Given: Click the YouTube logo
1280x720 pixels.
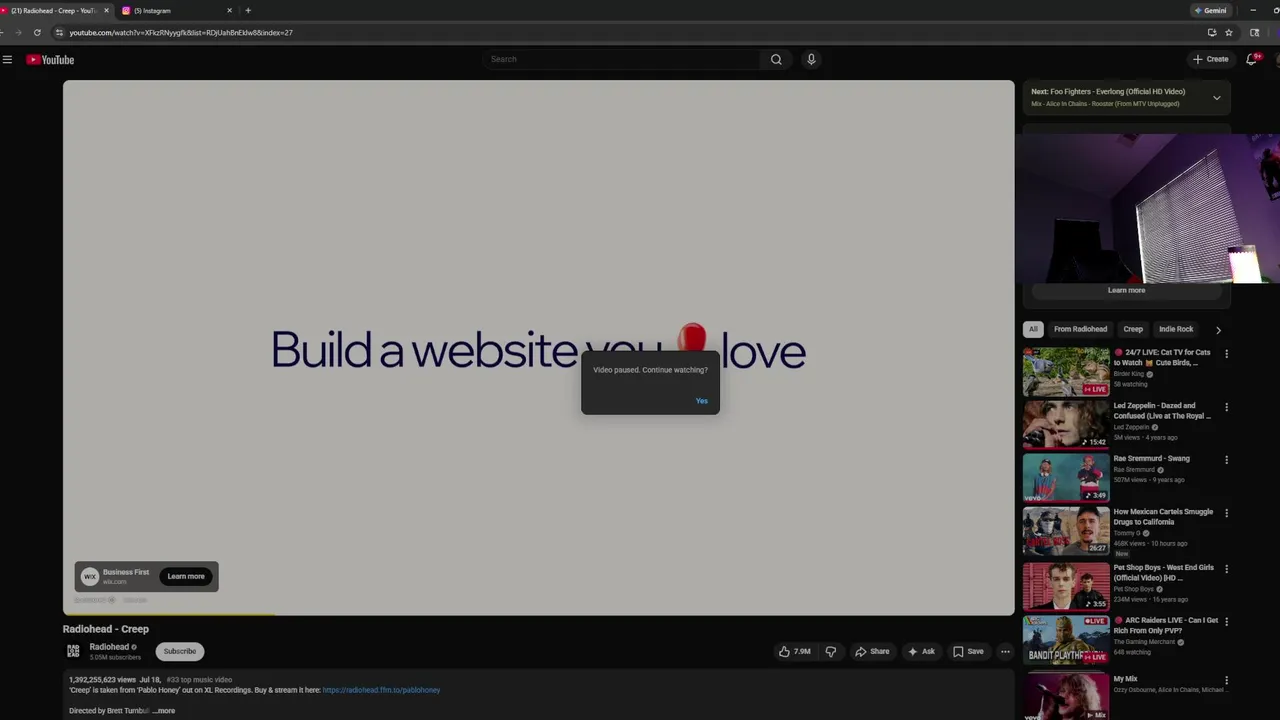Looking at the screenshot, I should [x=50, y=60].
